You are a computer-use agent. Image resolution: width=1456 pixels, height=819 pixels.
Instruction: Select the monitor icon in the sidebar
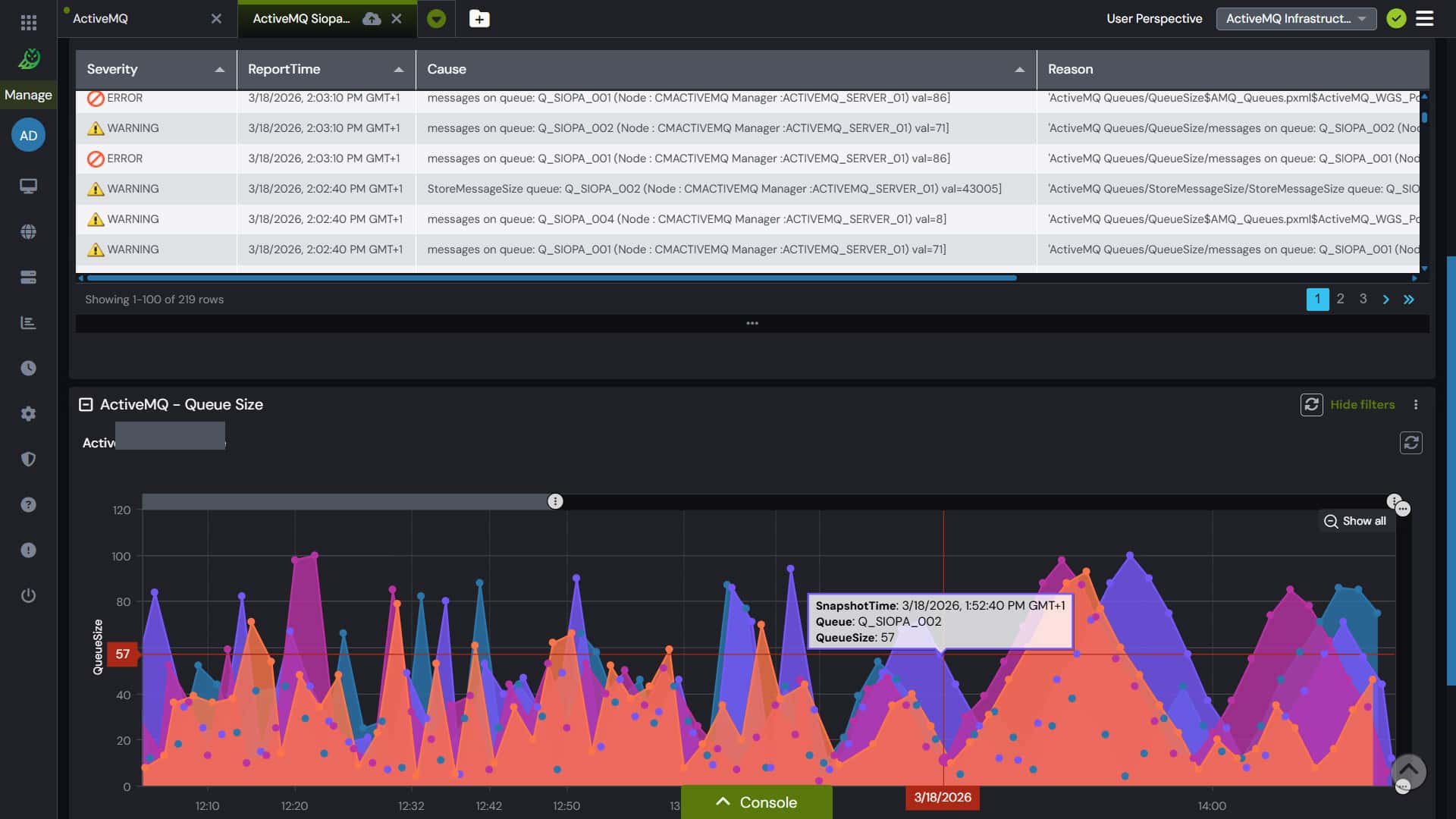tap(29, 185)
